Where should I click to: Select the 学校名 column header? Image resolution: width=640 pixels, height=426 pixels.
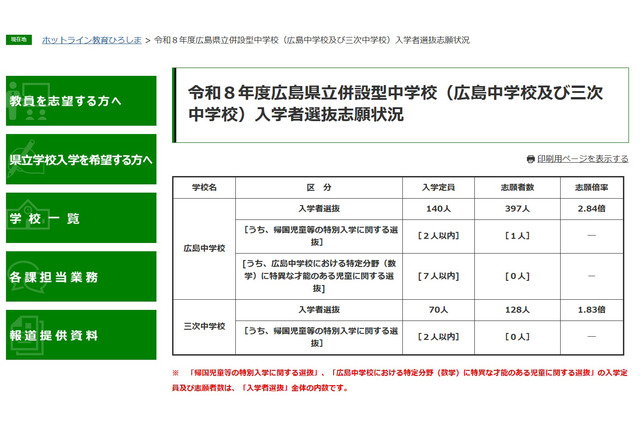(204, 188)
